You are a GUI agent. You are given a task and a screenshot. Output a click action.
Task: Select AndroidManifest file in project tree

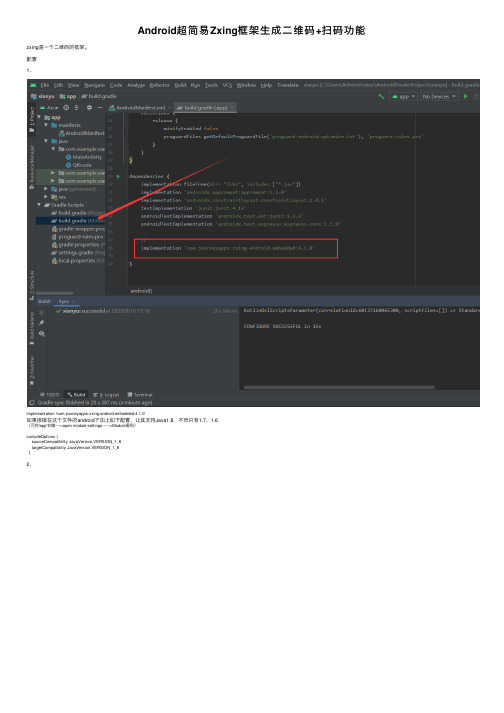[x=82, y=133]
